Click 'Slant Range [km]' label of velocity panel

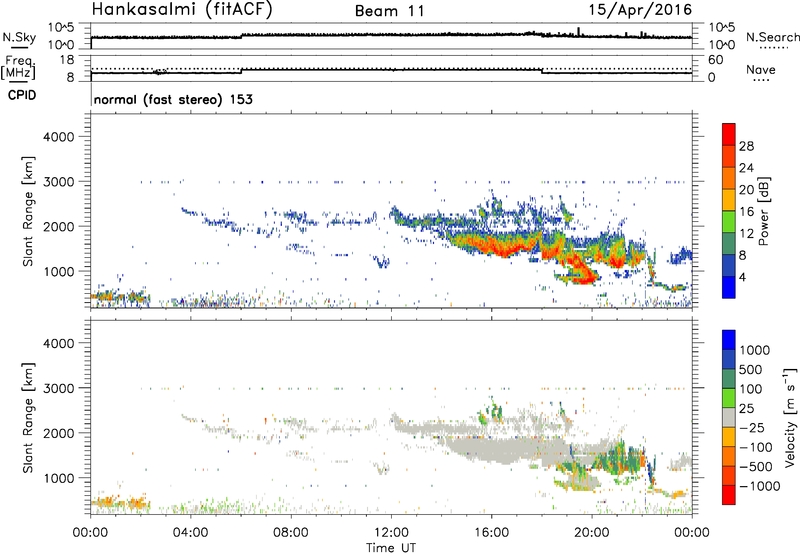28,417
